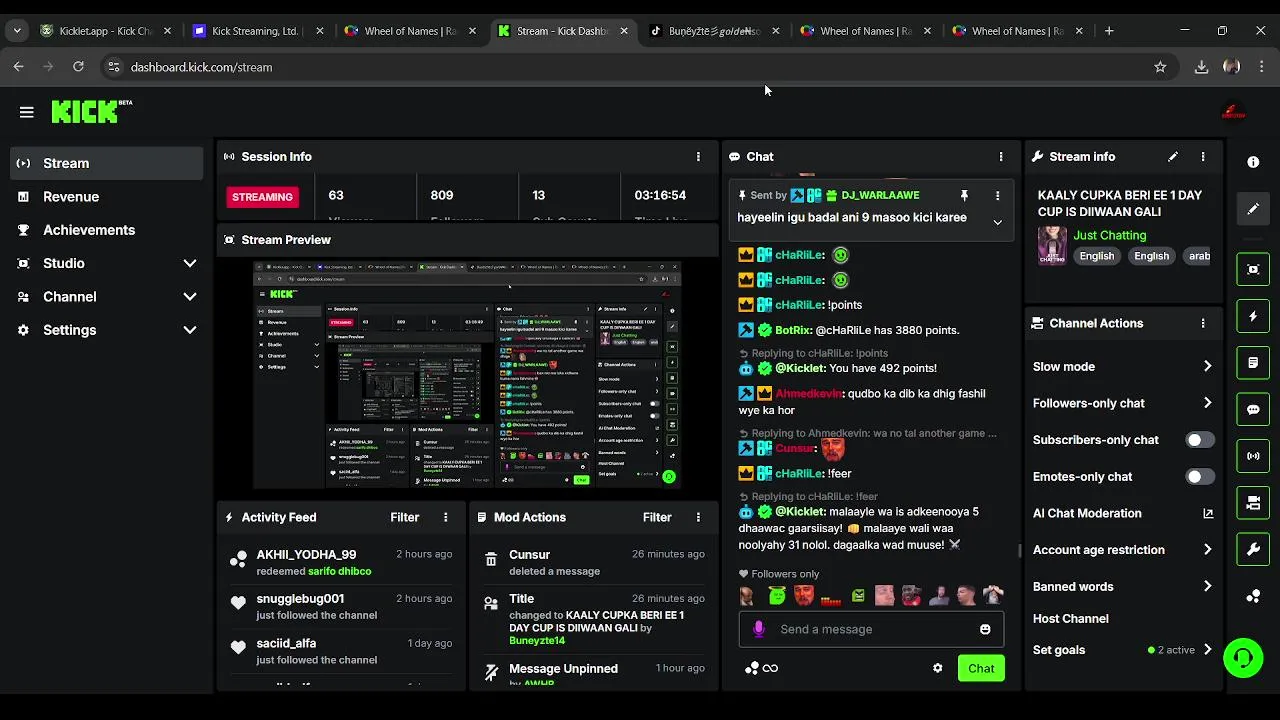
Task: Click the green angel emote in quick emote row
Action: point(777,596)
